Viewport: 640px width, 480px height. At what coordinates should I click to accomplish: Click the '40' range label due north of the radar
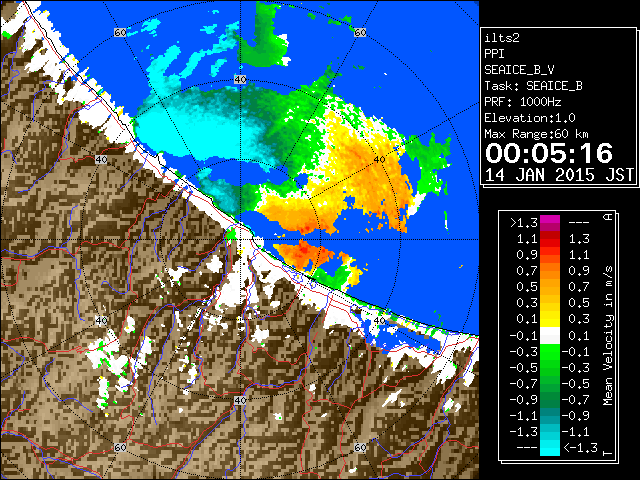tap(240, 79)
